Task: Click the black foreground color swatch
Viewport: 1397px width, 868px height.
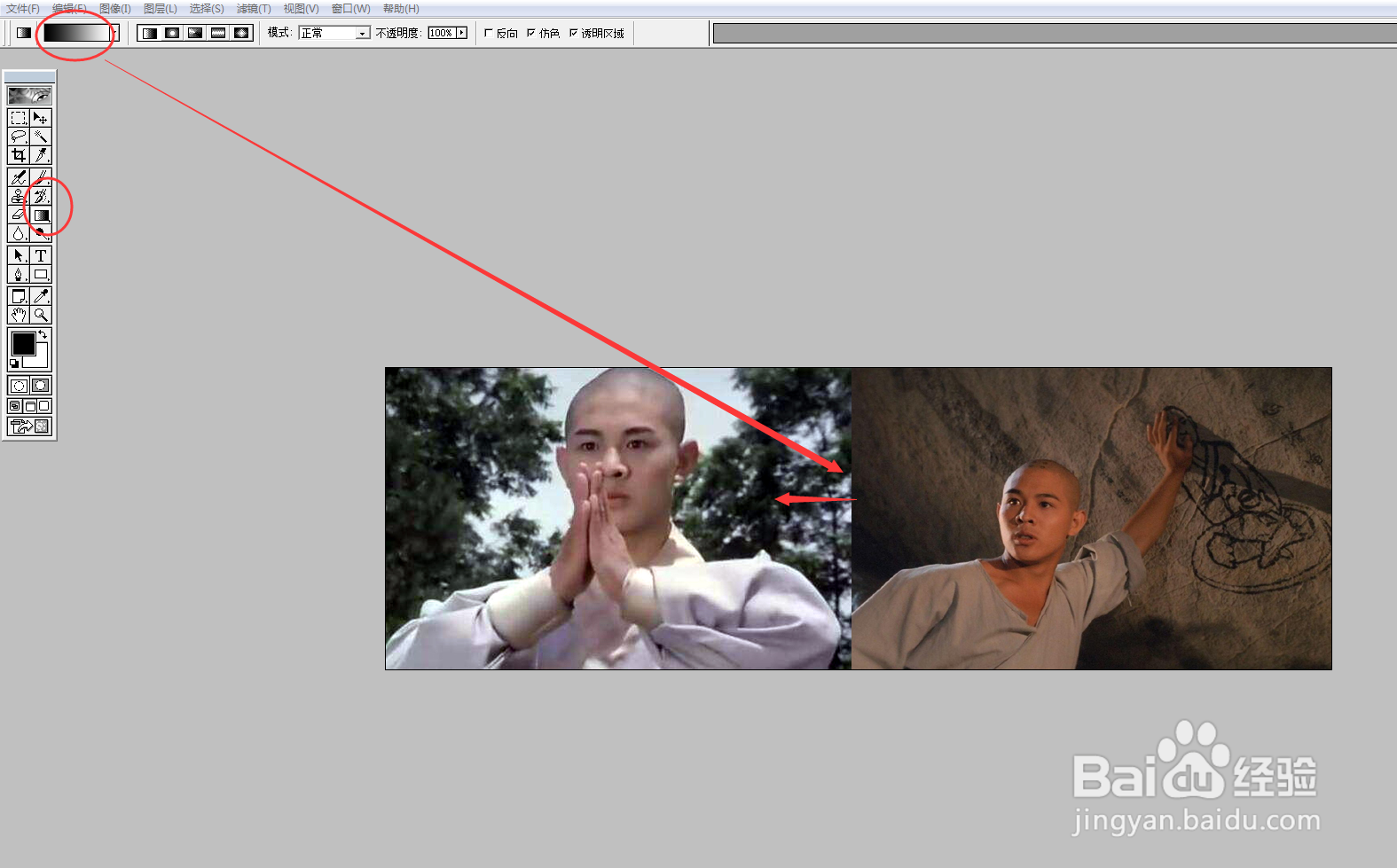Action: click(23, 343)
